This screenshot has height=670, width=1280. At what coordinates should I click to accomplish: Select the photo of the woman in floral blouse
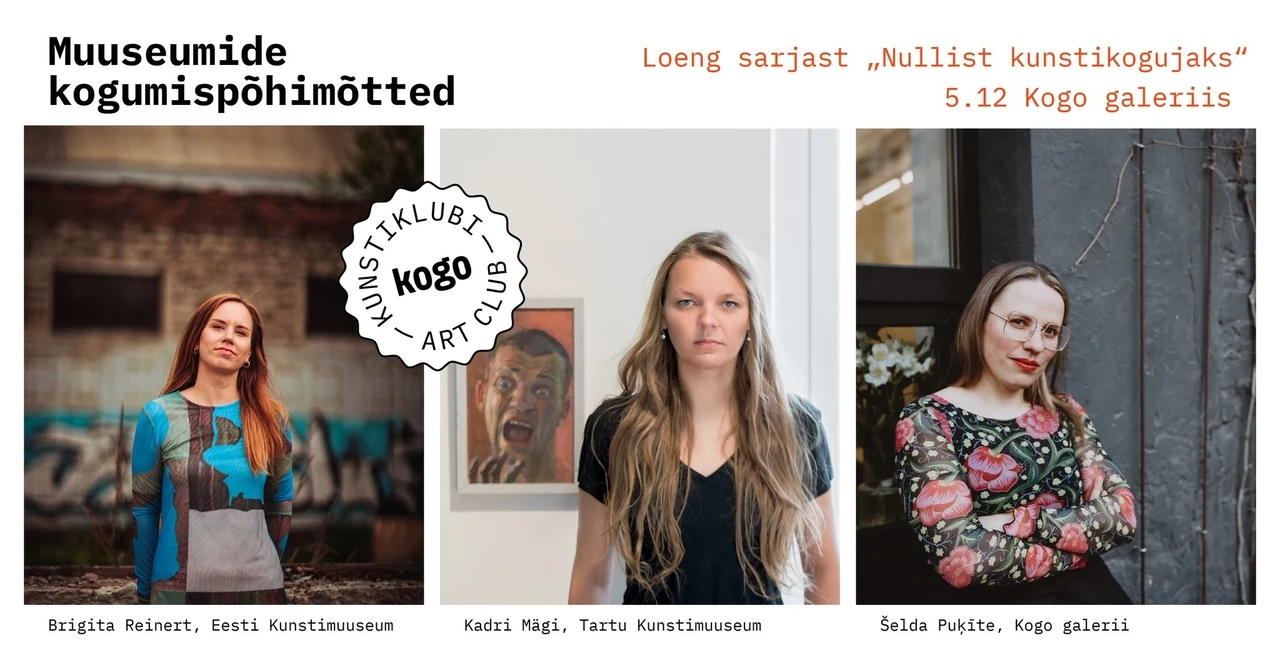[x=1056, y=365]
